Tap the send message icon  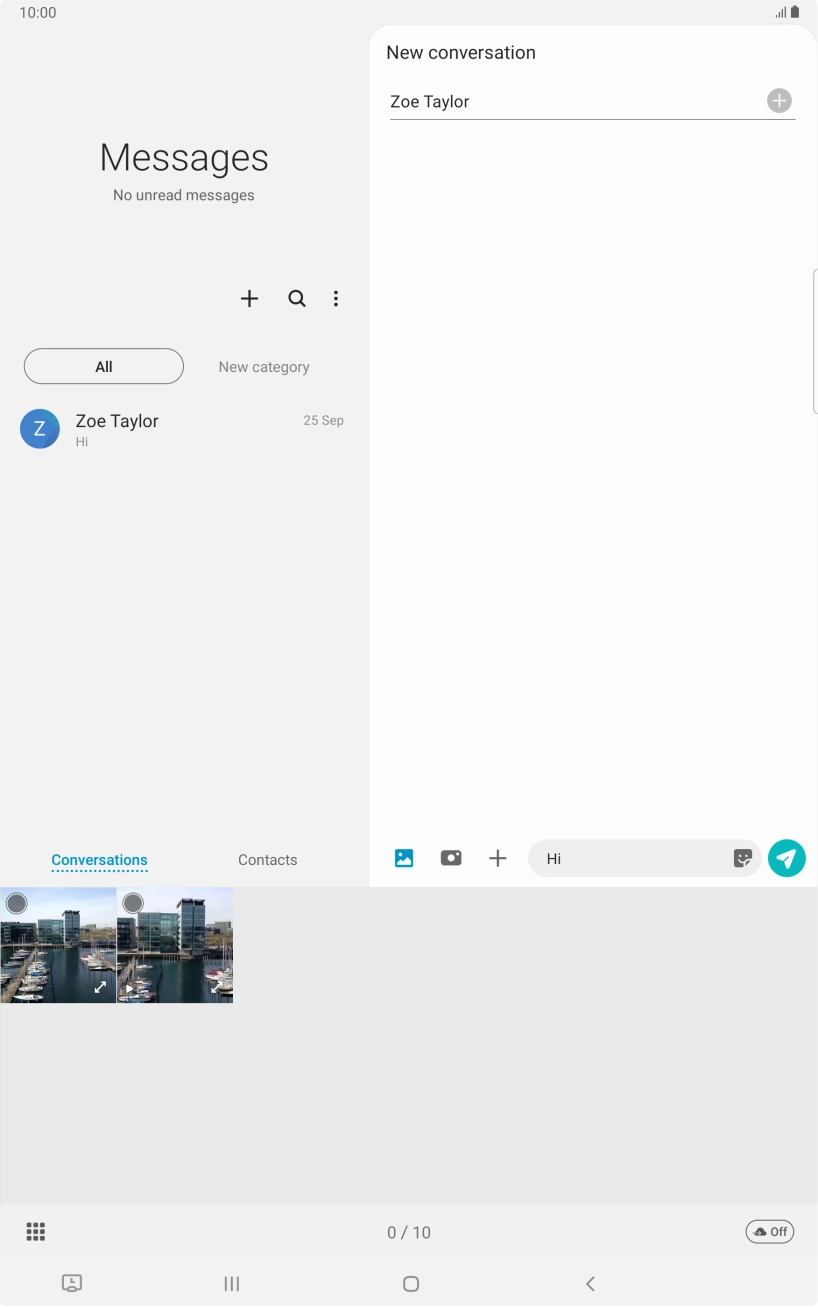point(787,858)
